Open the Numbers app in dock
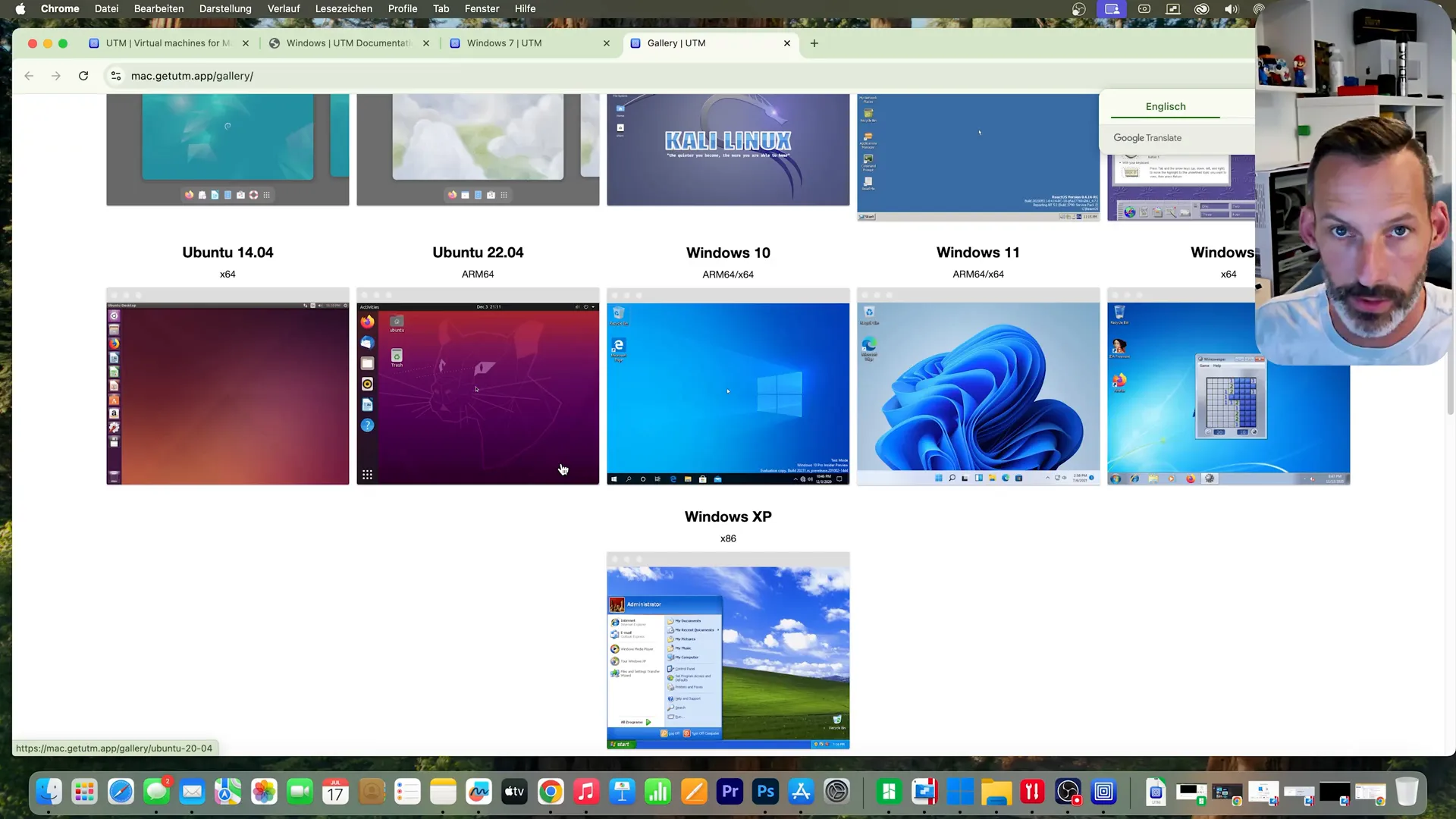Screen dimensions: 1456x819 click(x=658, y=792)
